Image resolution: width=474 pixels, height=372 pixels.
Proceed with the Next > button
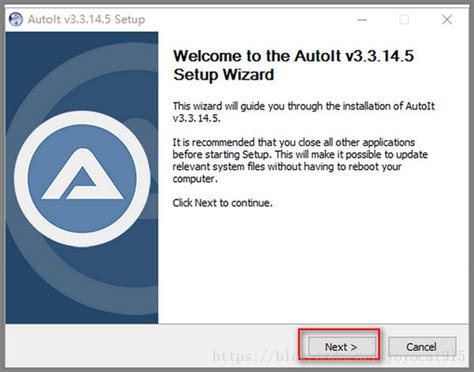click(341, 347)
